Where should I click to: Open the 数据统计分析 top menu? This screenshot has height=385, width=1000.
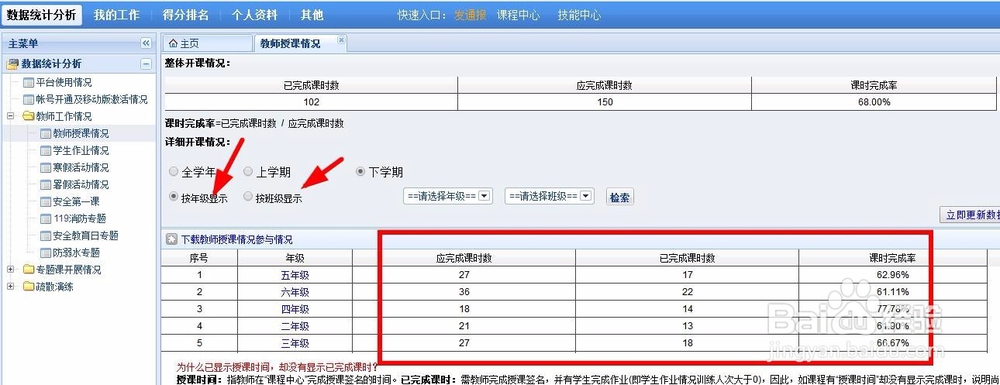(41, 15)
